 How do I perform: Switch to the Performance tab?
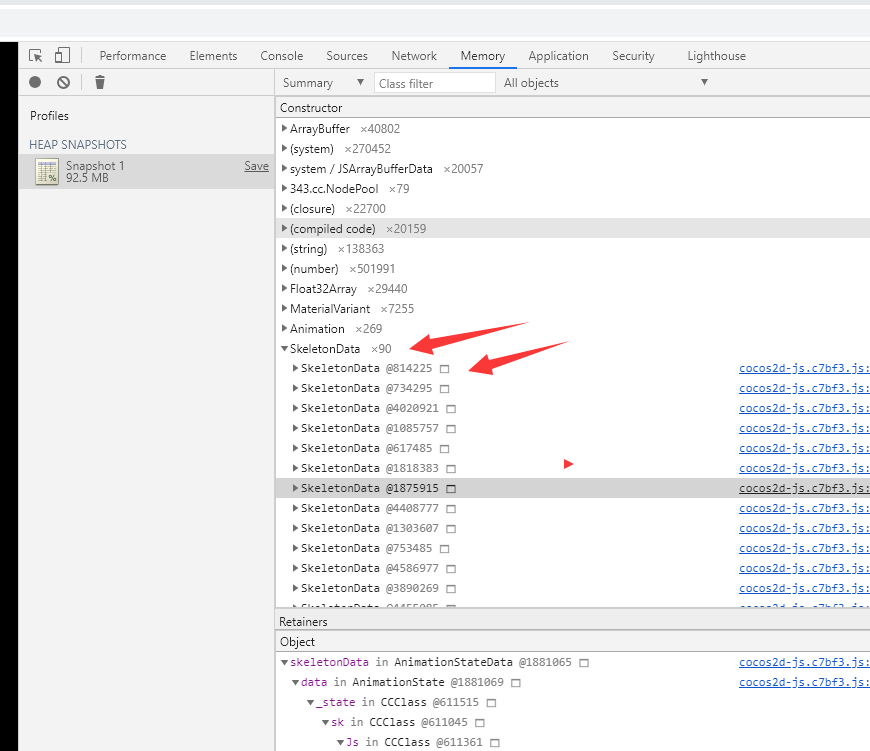pyautogui.click(x=133, y=56)
